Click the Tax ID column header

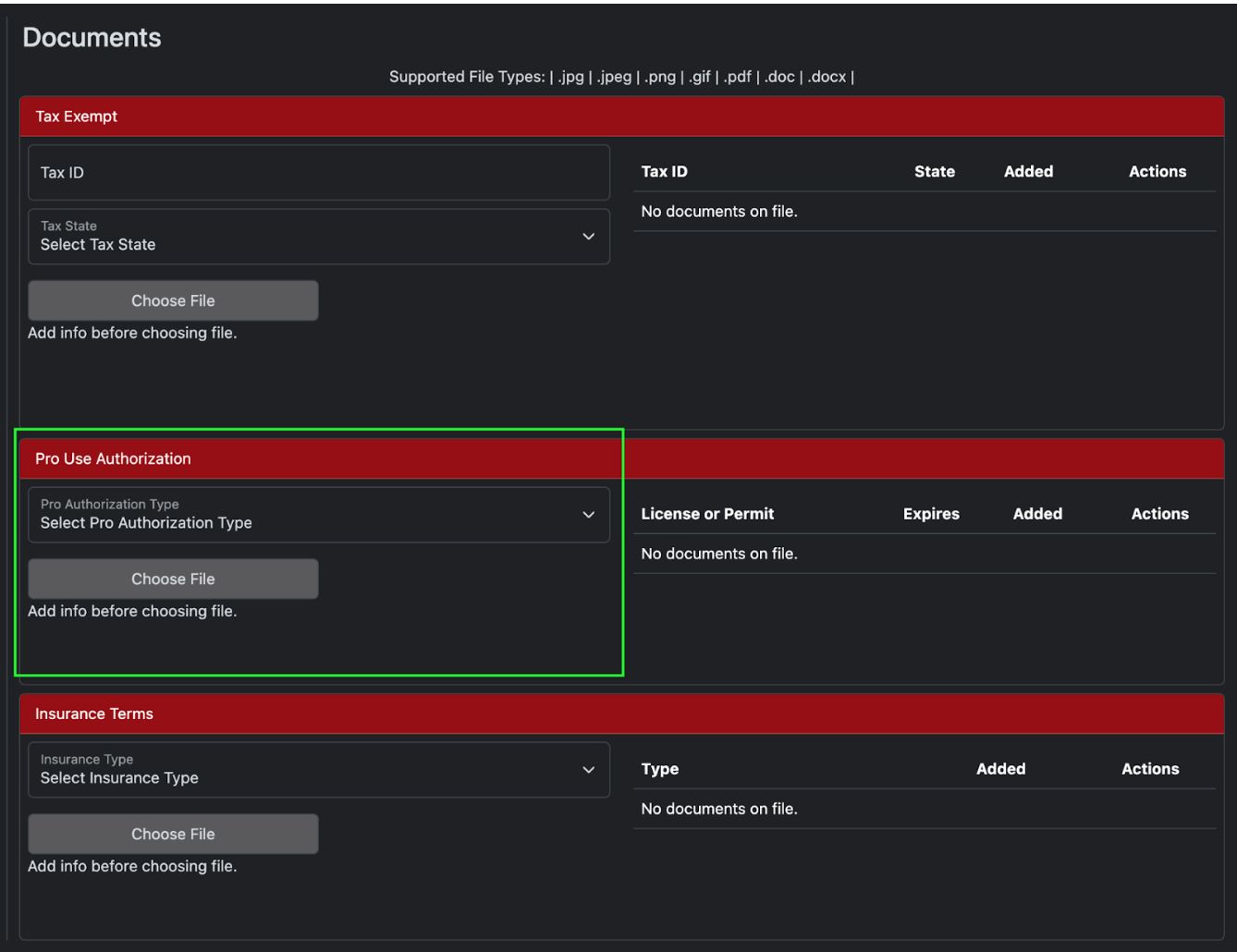click(x=664, y=172)
